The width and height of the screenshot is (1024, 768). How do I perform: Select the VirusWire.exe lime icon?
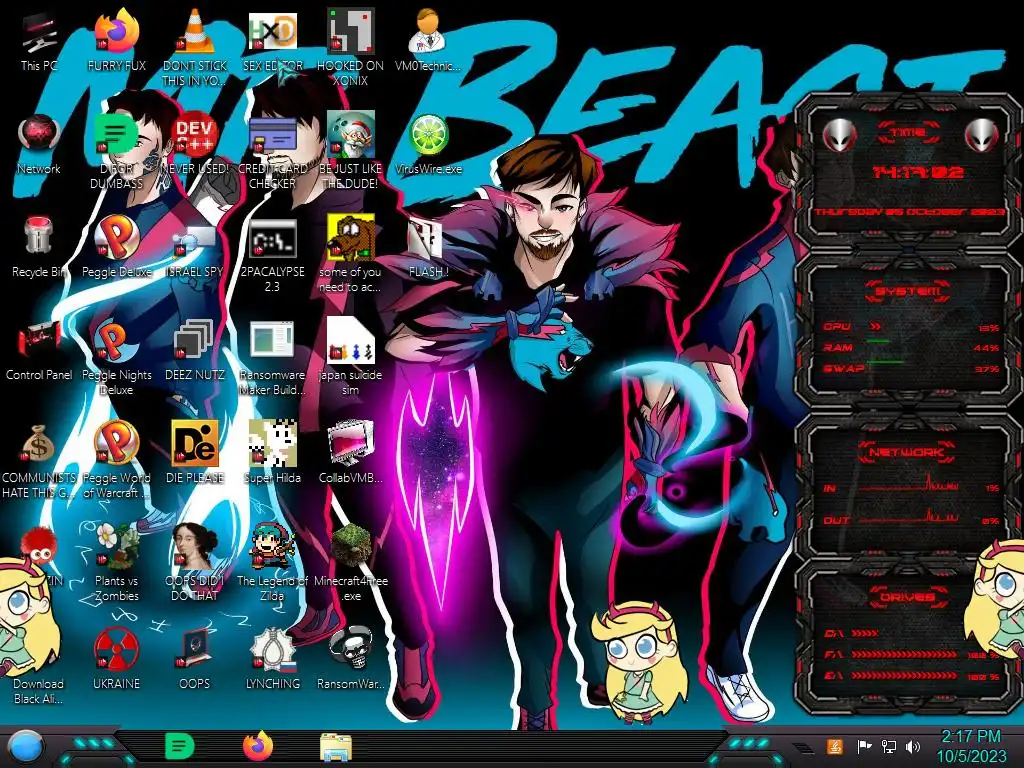[428, 144]
